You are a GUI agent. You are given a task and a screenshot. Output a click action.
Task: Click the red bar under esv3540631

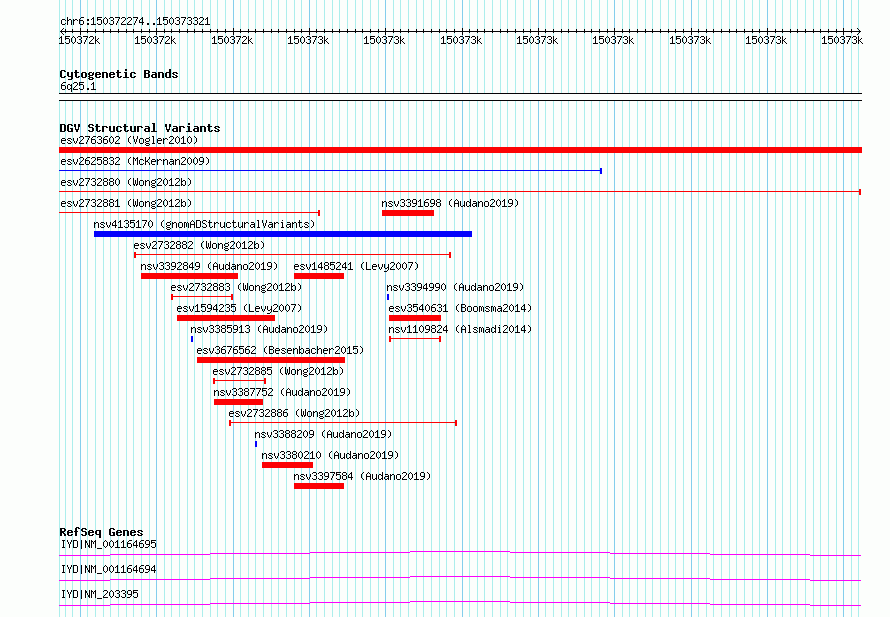click(415, 318)
